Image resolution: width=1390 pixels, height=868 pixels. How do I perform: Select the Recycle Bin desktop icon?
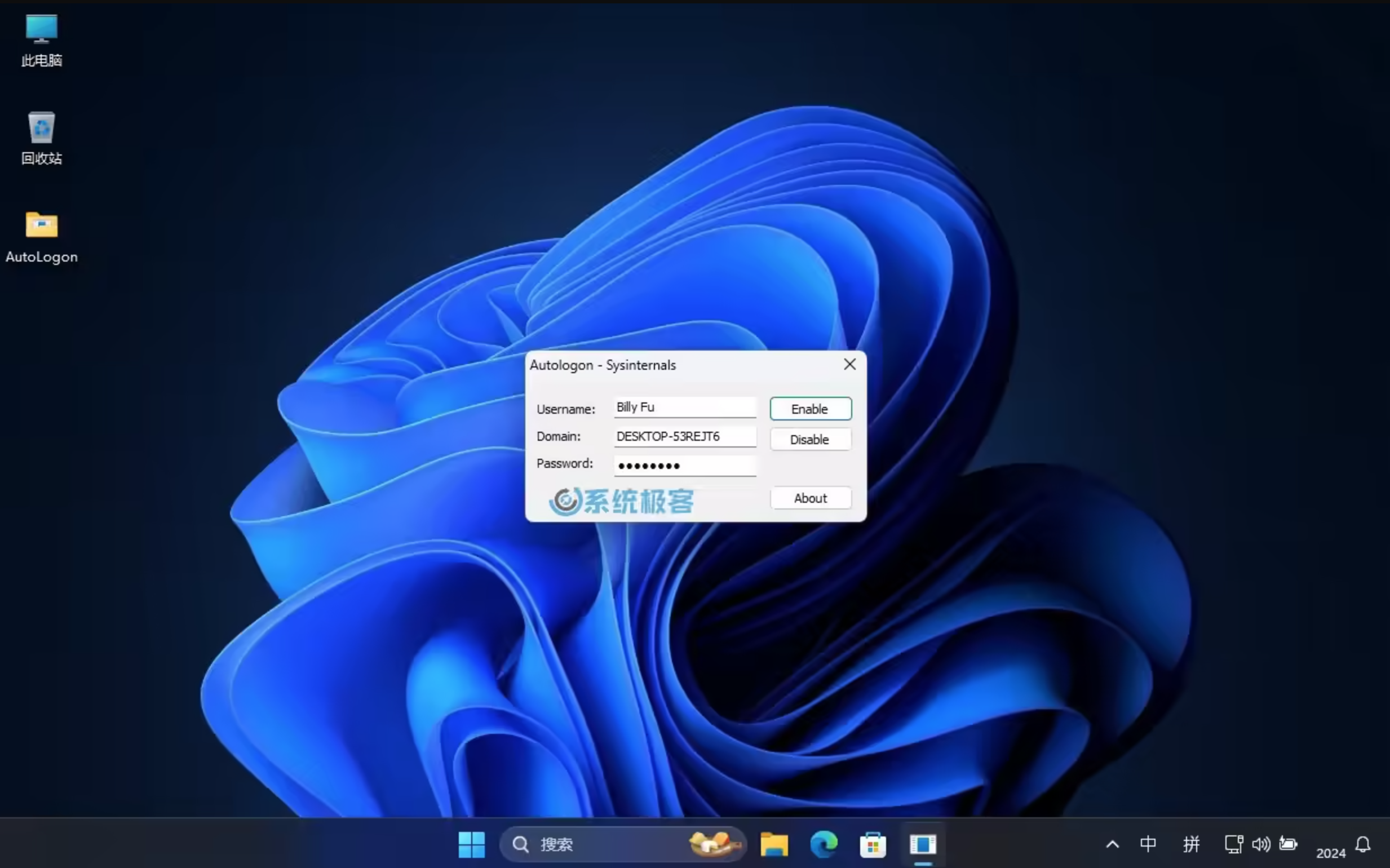pos(41,138)
